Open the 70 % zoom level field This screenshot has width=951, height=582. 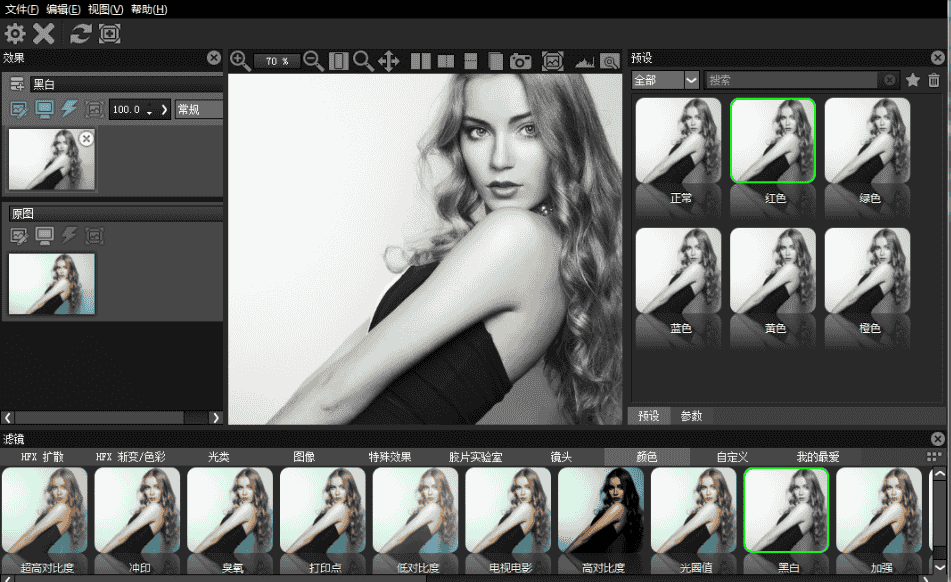277,61
